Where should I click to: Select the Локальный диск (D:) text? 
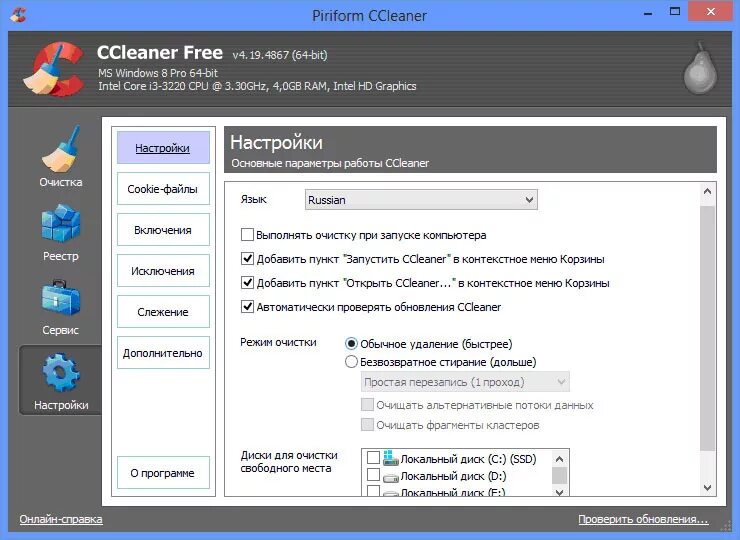pyautogui.click(x=453, y=476)
